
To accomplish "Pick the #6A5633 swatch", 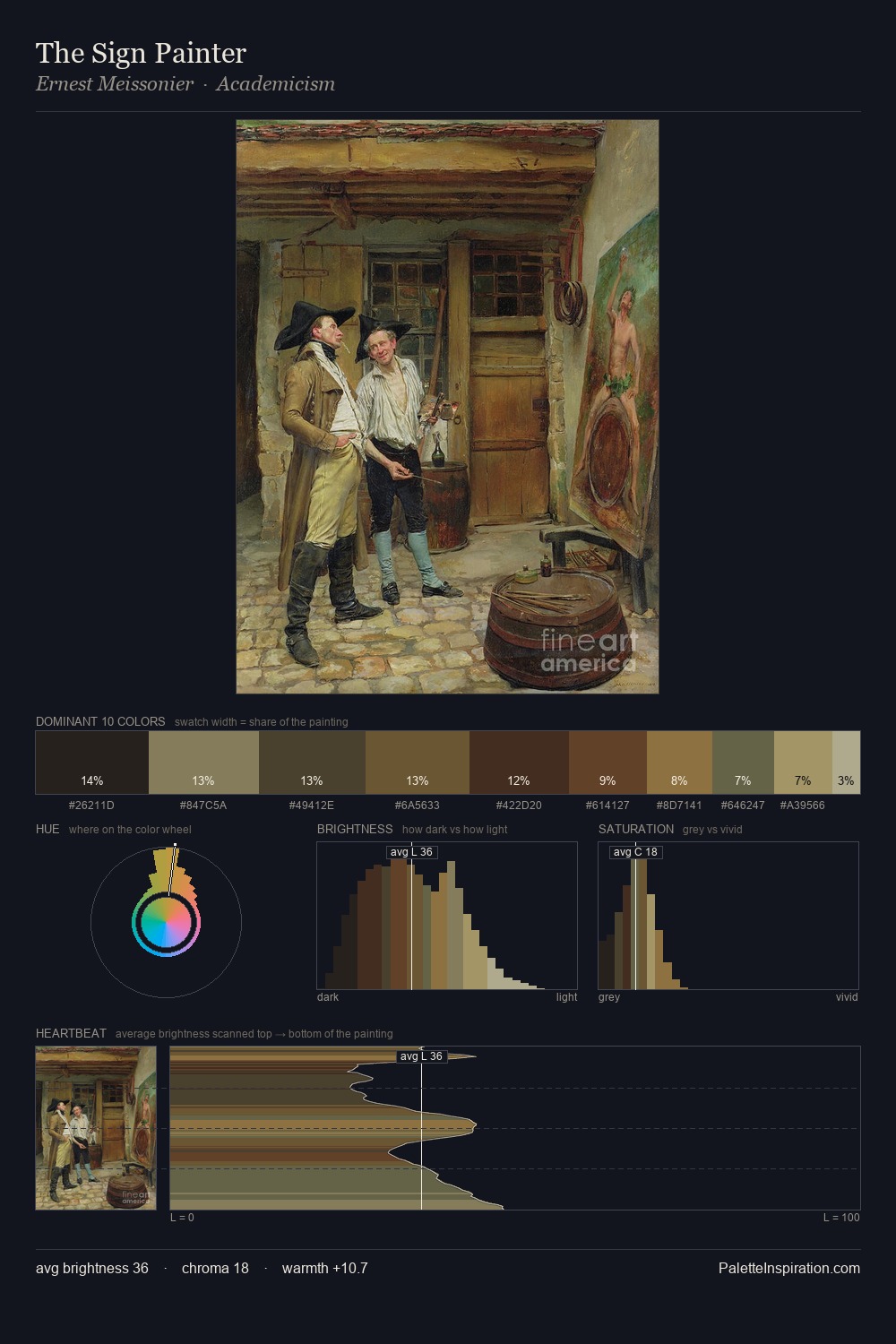I will tap(418, 762).
